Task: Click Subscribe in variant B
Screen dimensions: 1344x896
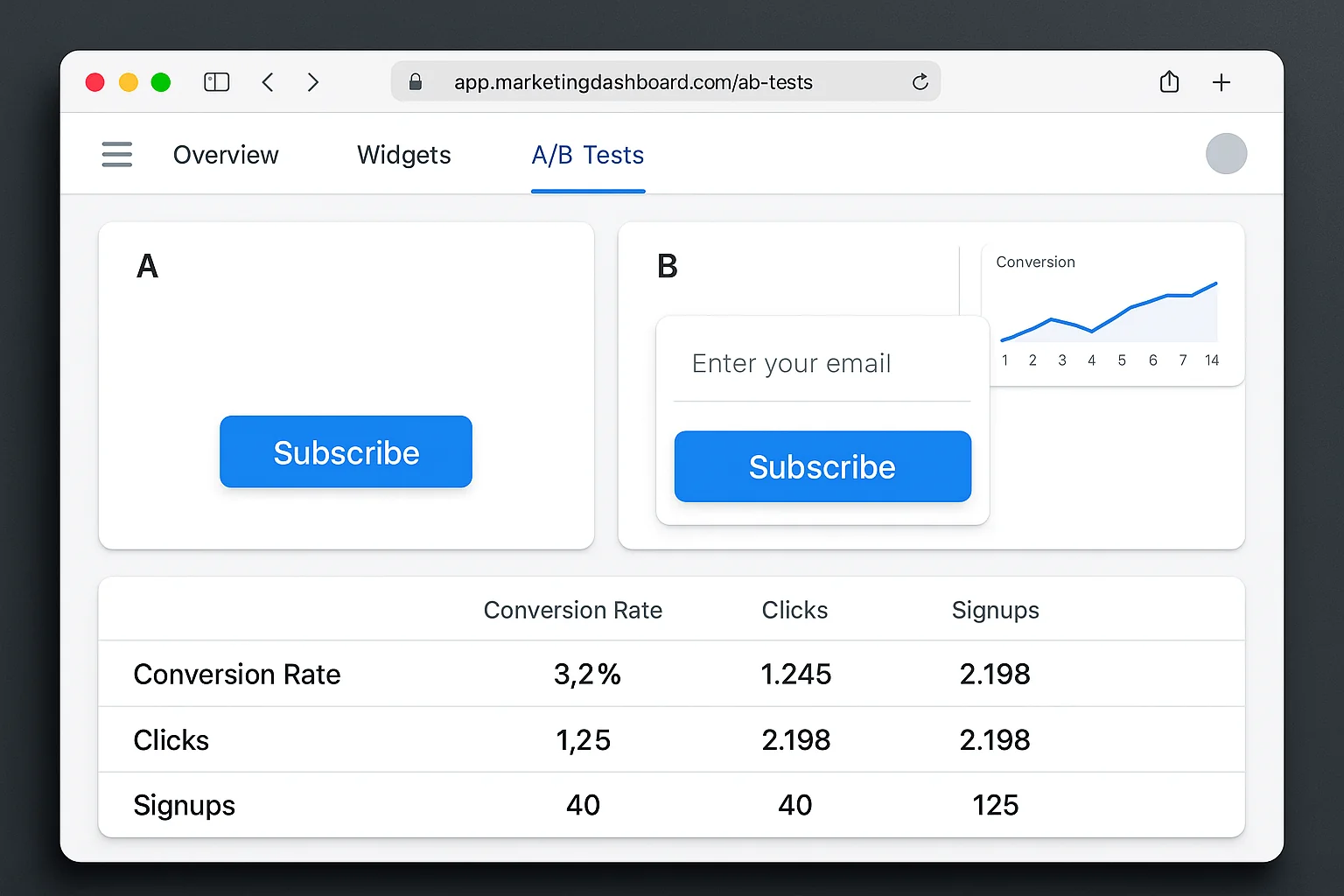Action: (x=822, y=466)
